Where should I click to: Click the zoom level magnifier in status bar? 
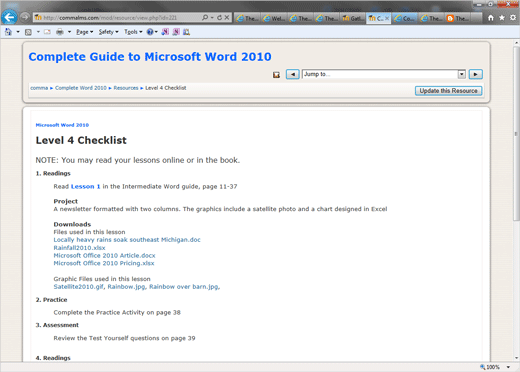(x=482, y=367)
